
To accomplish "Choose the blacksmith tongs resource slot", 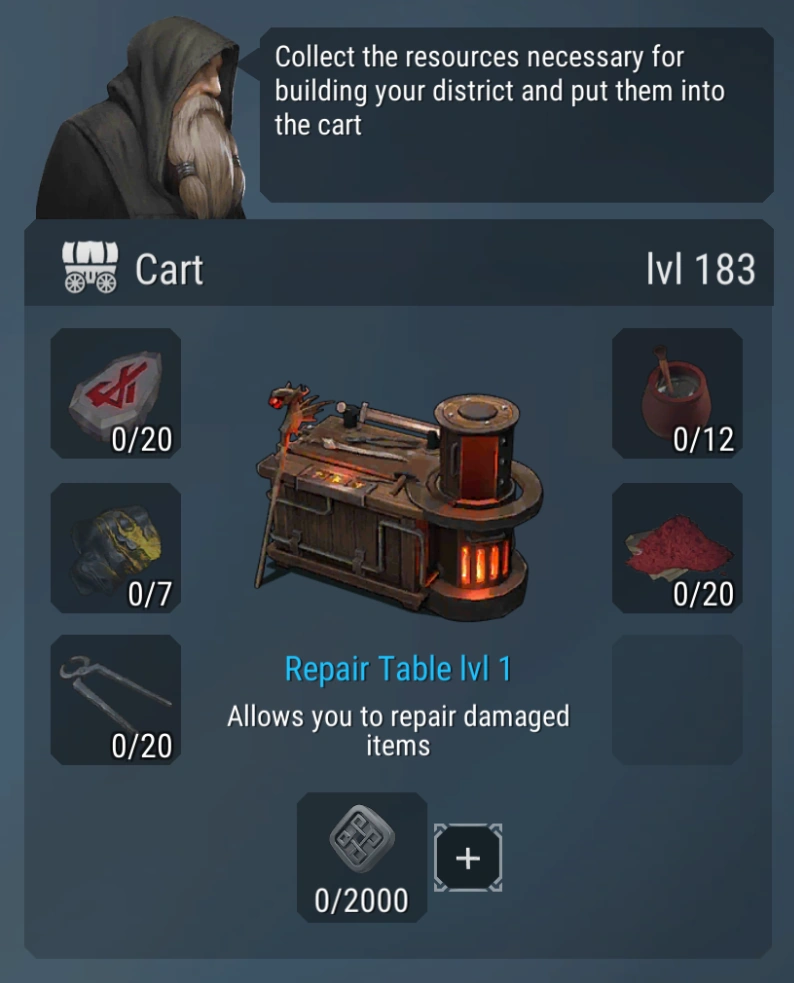I will 116,700.
